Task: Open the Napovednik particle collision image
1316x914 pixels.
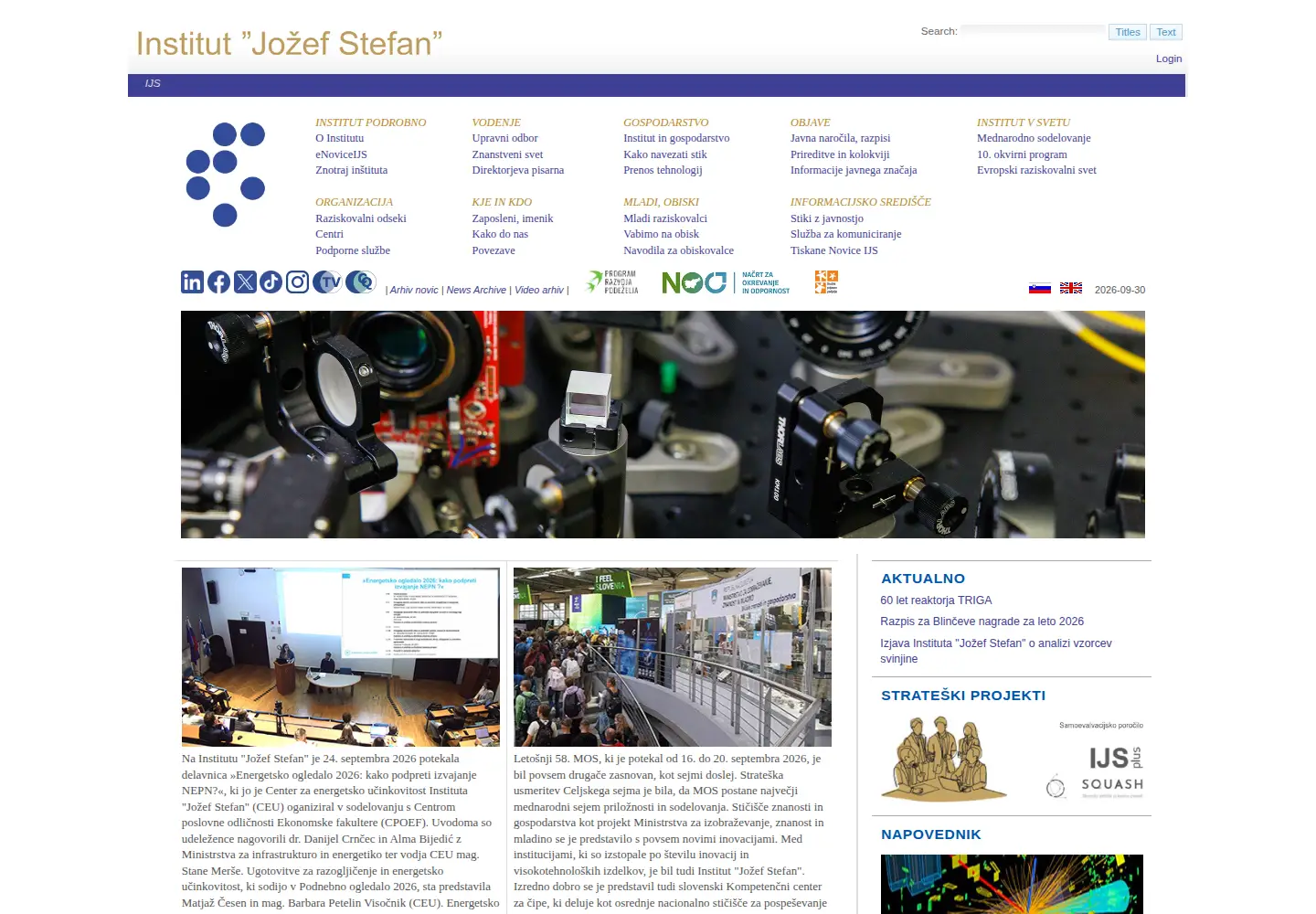Action: click(1012, 884)
